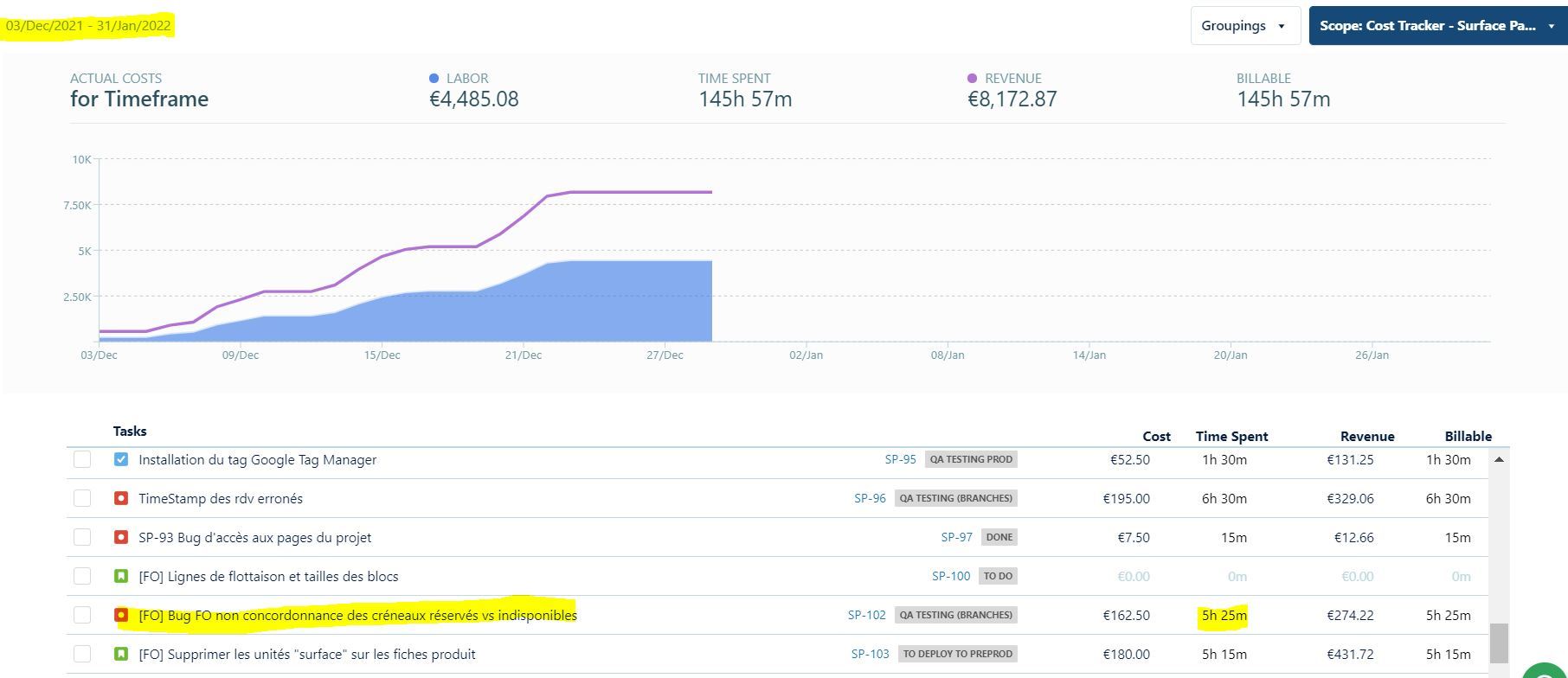
Task: Click the bug icon beside SP-93 Bug d'accès
Action: pyautogui.click(x=121, y=538)
